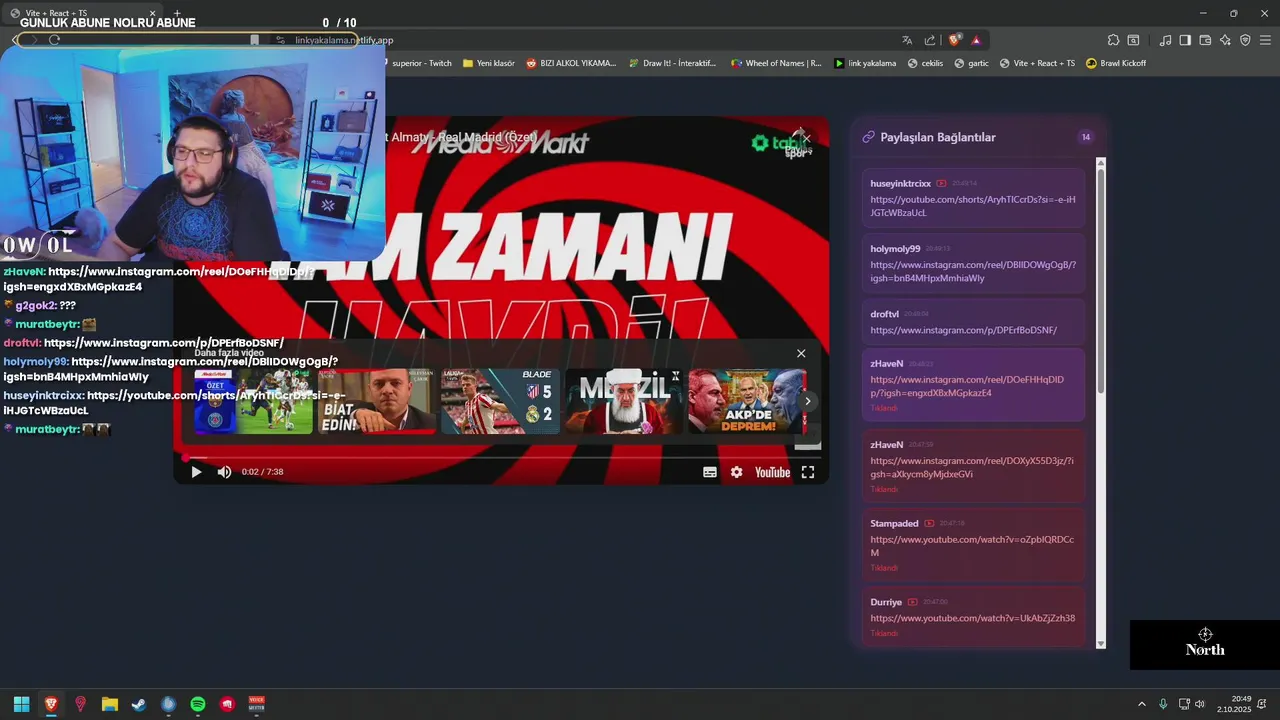Viewport: 1280px width, 720px height.
Task: Open the video player settings gear
Action: click(x=737, y=472)
